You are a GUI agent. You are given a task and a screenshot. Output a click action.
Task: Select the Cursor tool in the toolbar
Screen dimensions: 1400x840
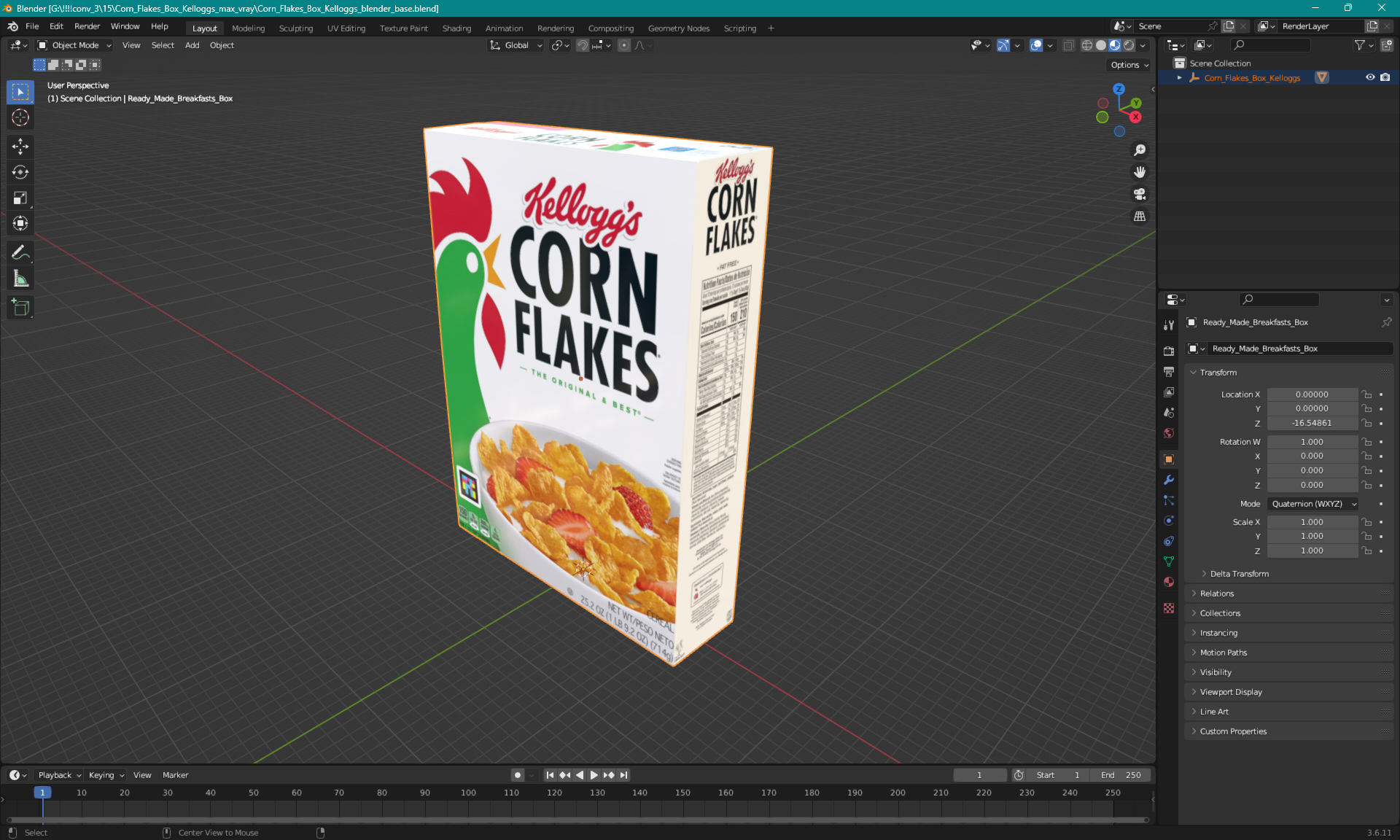coord(20,117)
